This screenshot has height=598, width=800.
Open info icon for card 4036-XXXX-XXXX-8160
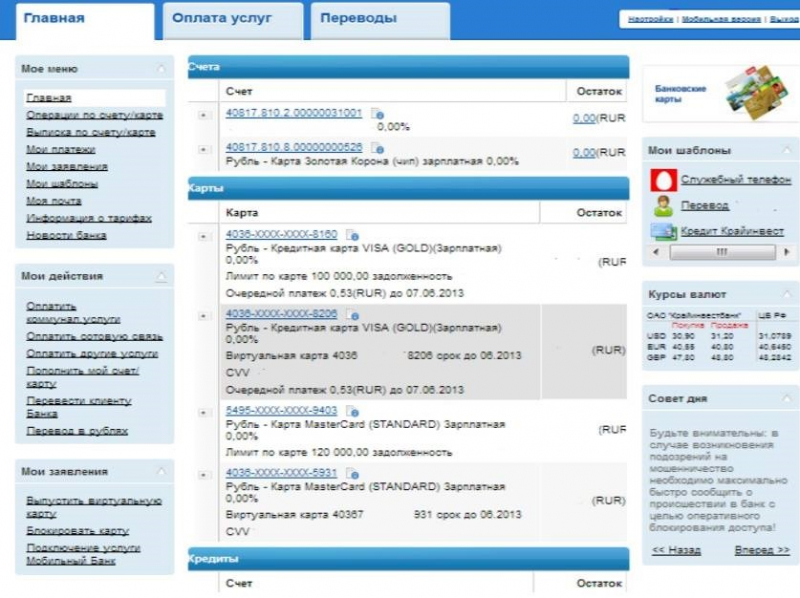[352, 235]
